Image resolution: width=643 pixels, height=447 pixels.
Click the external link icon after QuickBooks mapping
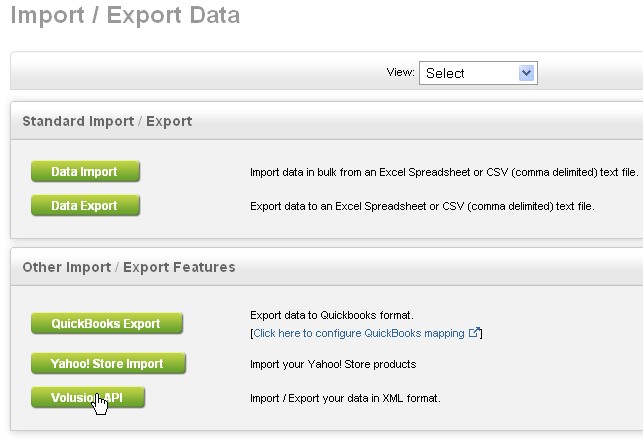pyautogui.click(x=474, y=332)
